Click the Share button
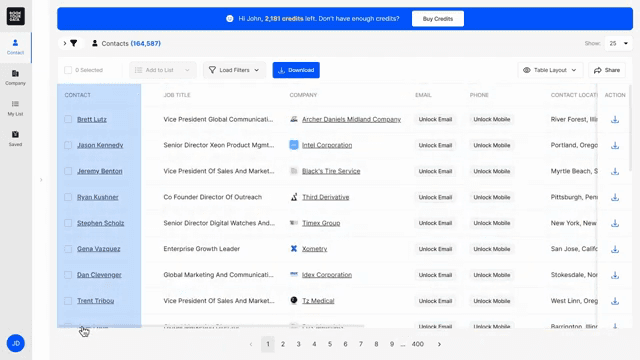This screenshot has height=360, width=640. click(607, 70)
